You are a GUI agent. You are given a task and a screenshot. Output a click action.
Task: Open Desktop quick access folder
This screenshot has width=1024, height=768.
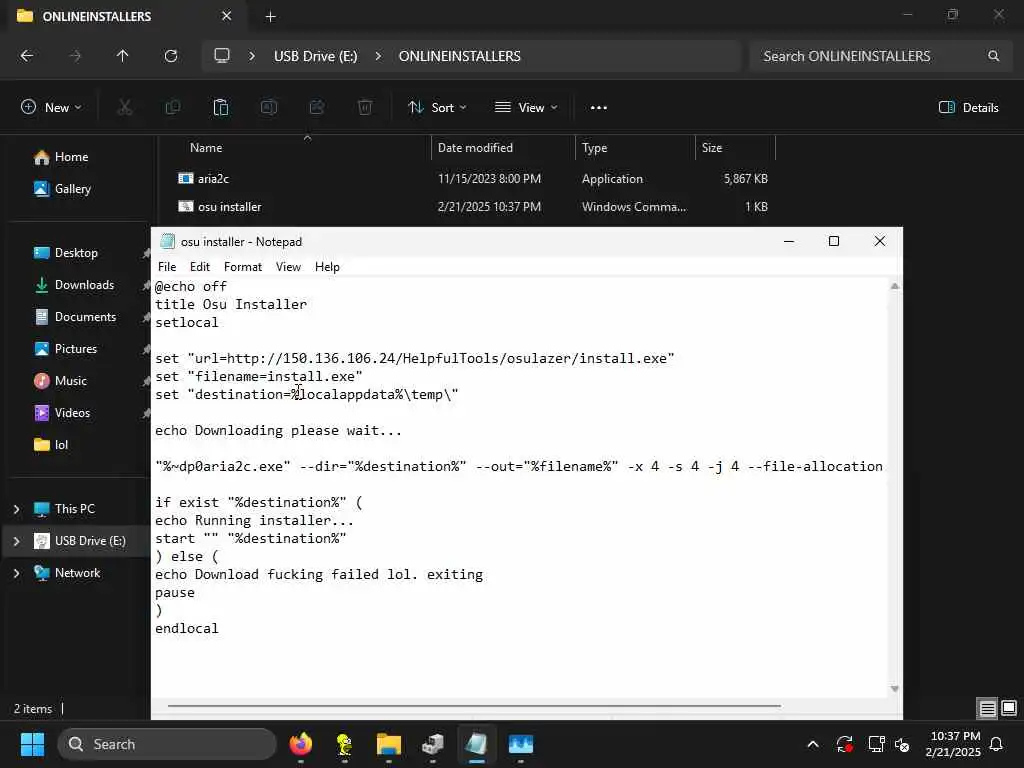click(76, 253)
